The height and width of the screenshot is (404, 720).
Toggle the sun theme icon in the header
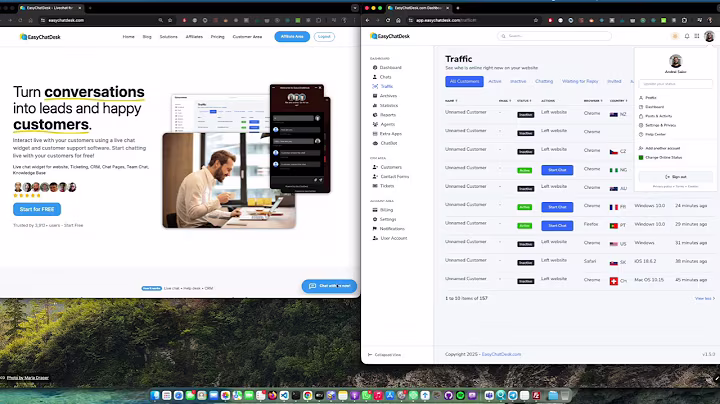coord(675,36)
